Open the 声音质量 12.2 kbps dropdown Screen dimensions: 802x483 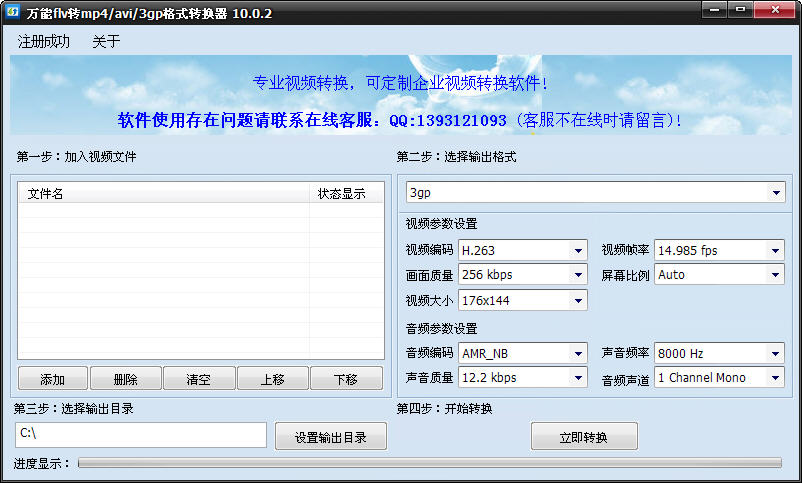pos(522,378)
